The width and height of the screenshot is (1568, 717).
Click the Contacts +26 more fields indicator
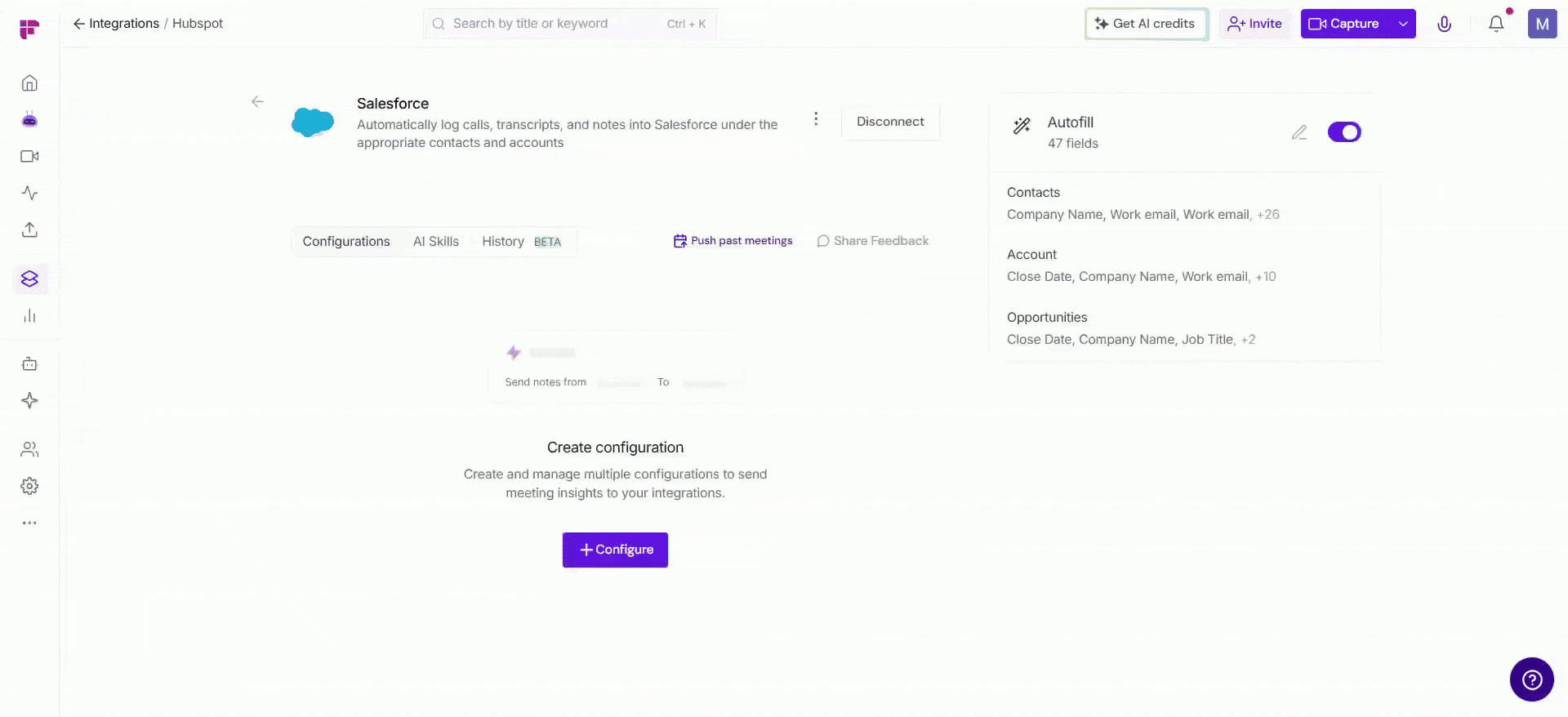click(x=1268, y=215)
